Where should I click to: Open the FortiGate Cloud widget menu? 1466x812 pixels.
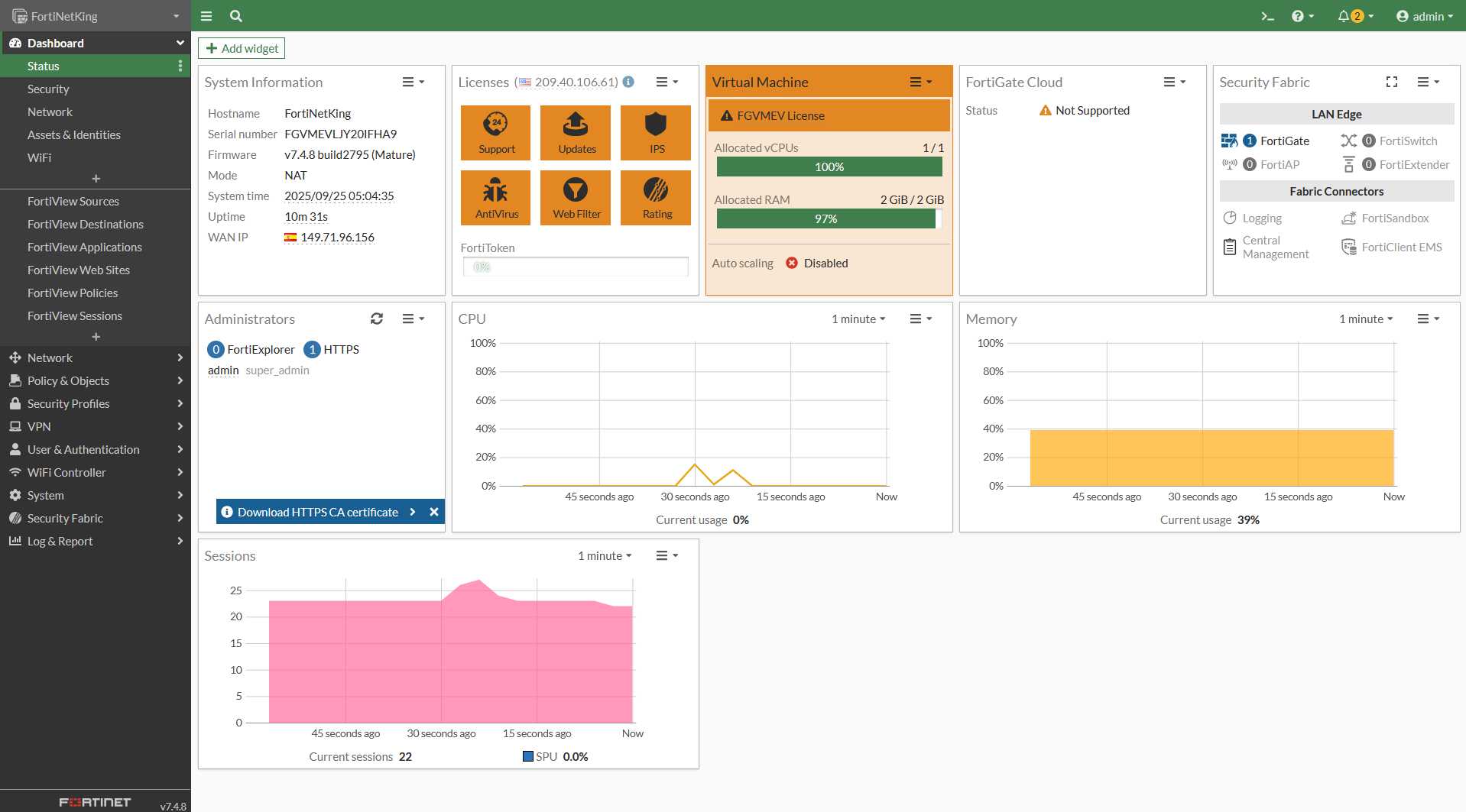tap(1175, 82)
